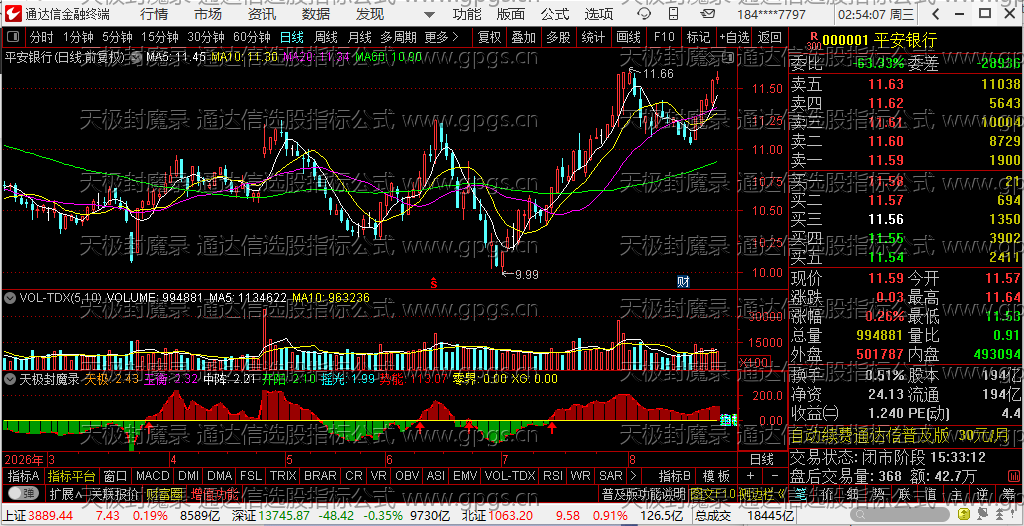Viewport: 1024px width, 526px height.
Task: Click the 卖五 11.63 order book row
Action: [906, 84]
